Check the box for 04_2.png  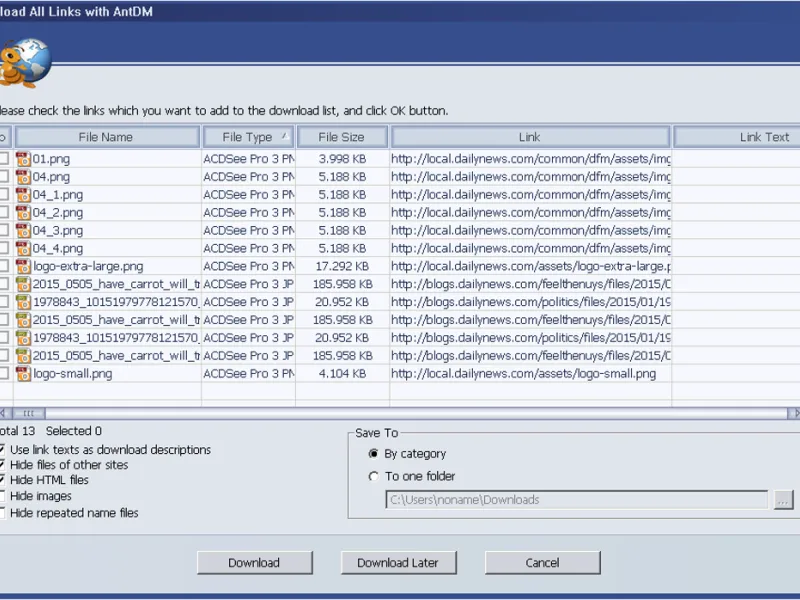4,212
